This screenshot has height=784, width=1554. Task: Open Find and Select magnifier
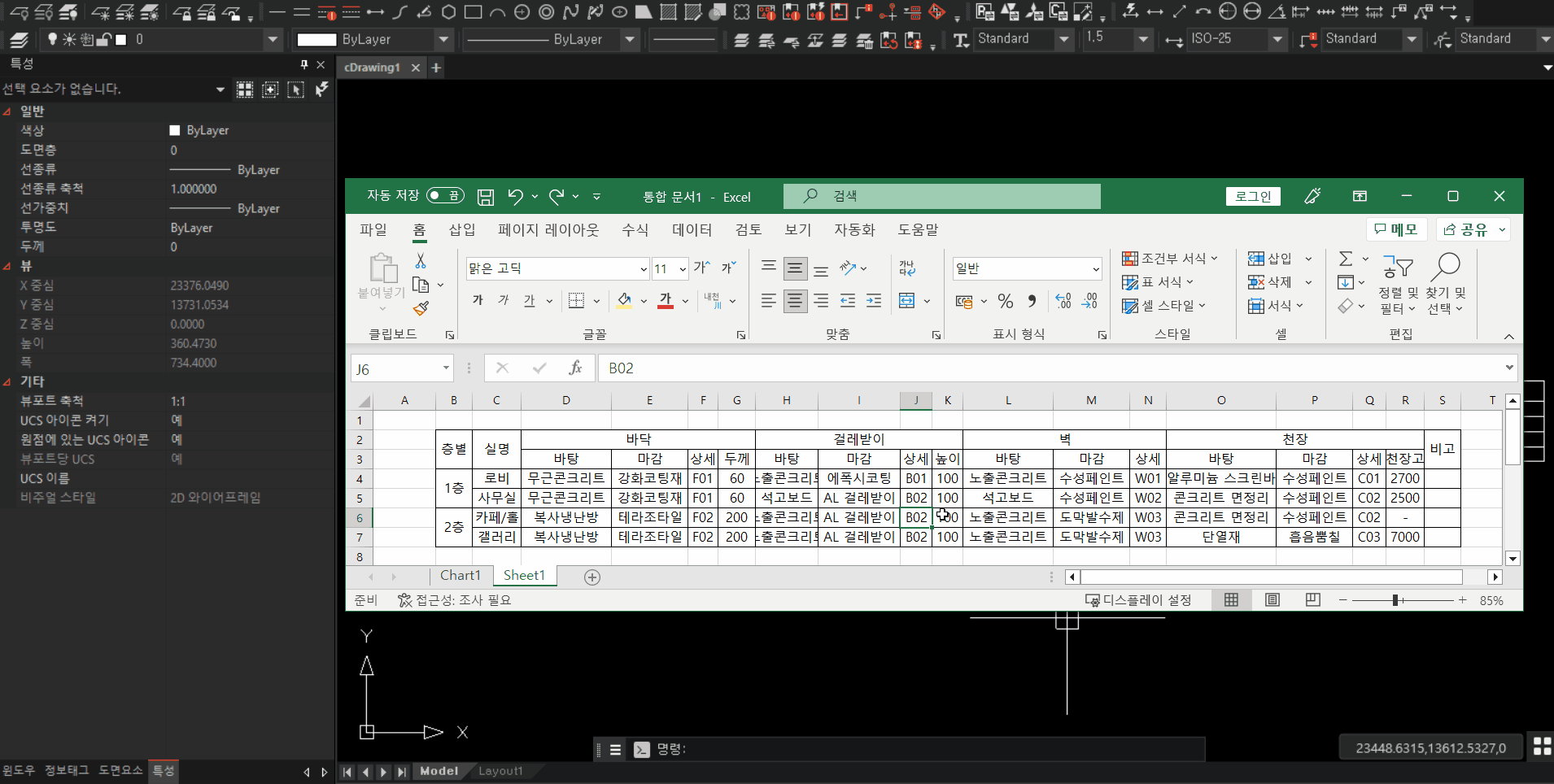pyautogui.click(x=1446, y=285)
